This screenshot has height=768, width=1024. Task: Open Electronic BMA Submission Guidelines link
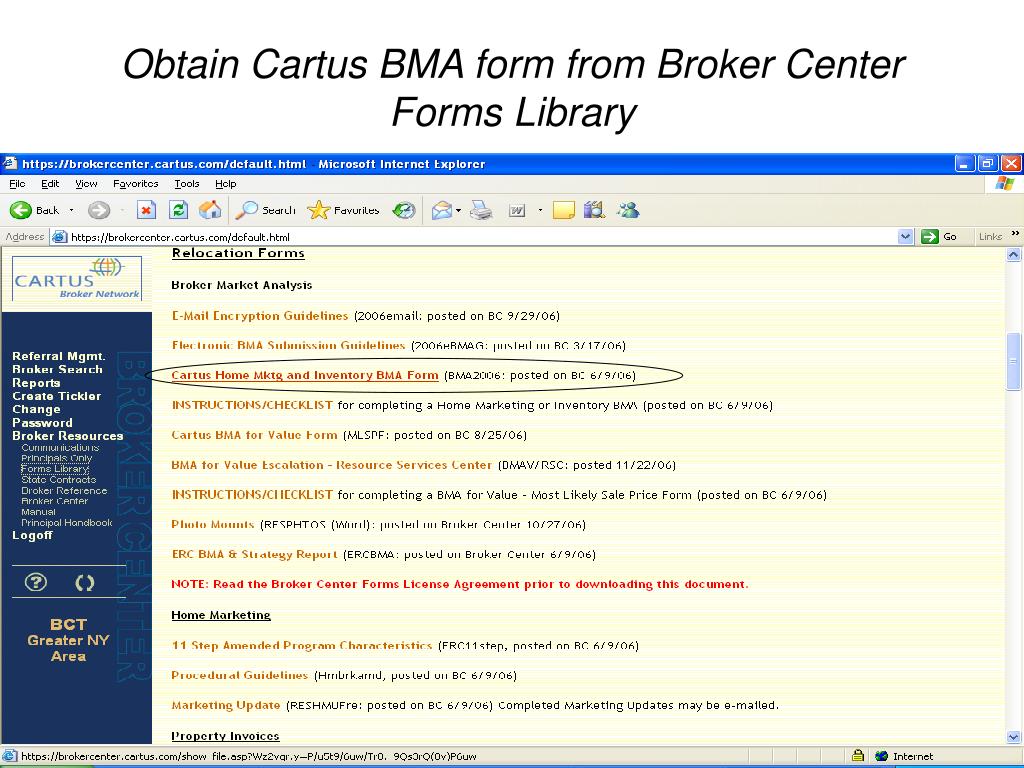point(288,345)
